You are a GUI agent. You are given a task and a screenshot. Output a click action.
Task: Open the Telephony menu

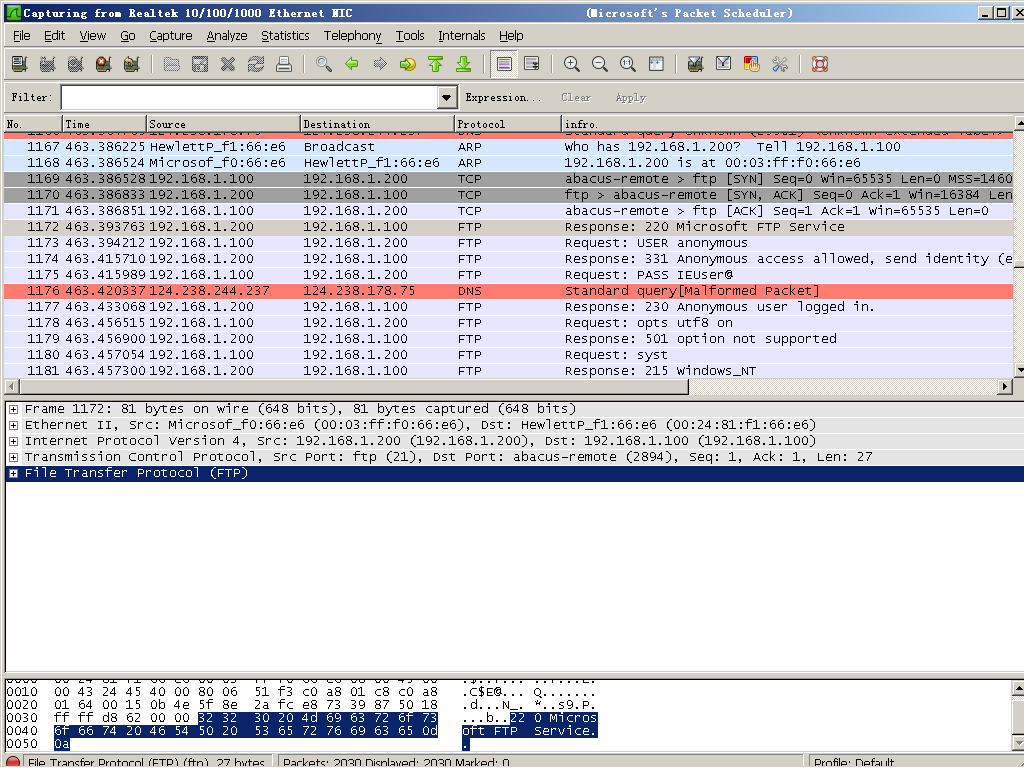pyautogui.click(x=352, y=36)
